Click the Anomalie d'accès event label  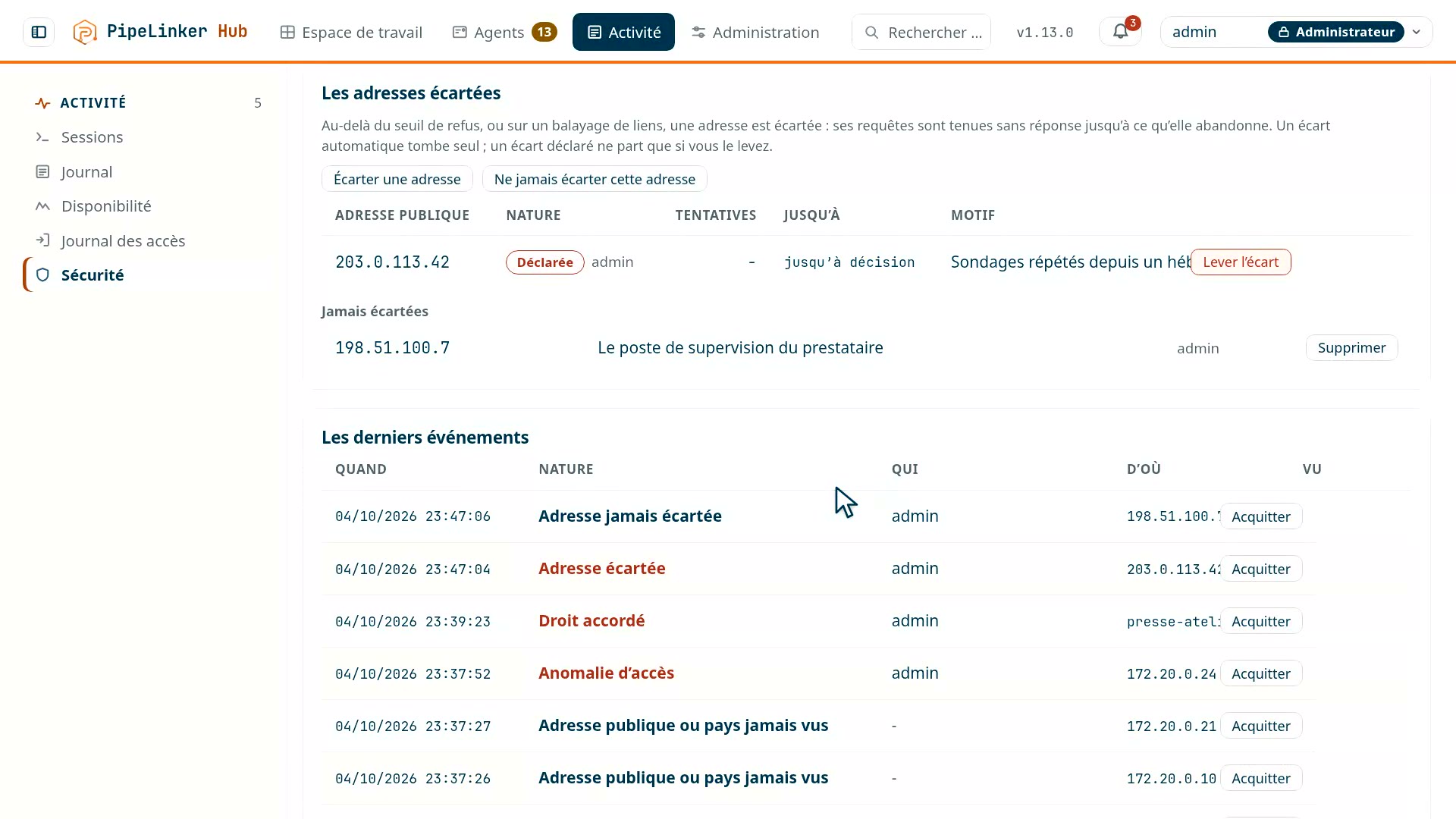pos(606,673)
